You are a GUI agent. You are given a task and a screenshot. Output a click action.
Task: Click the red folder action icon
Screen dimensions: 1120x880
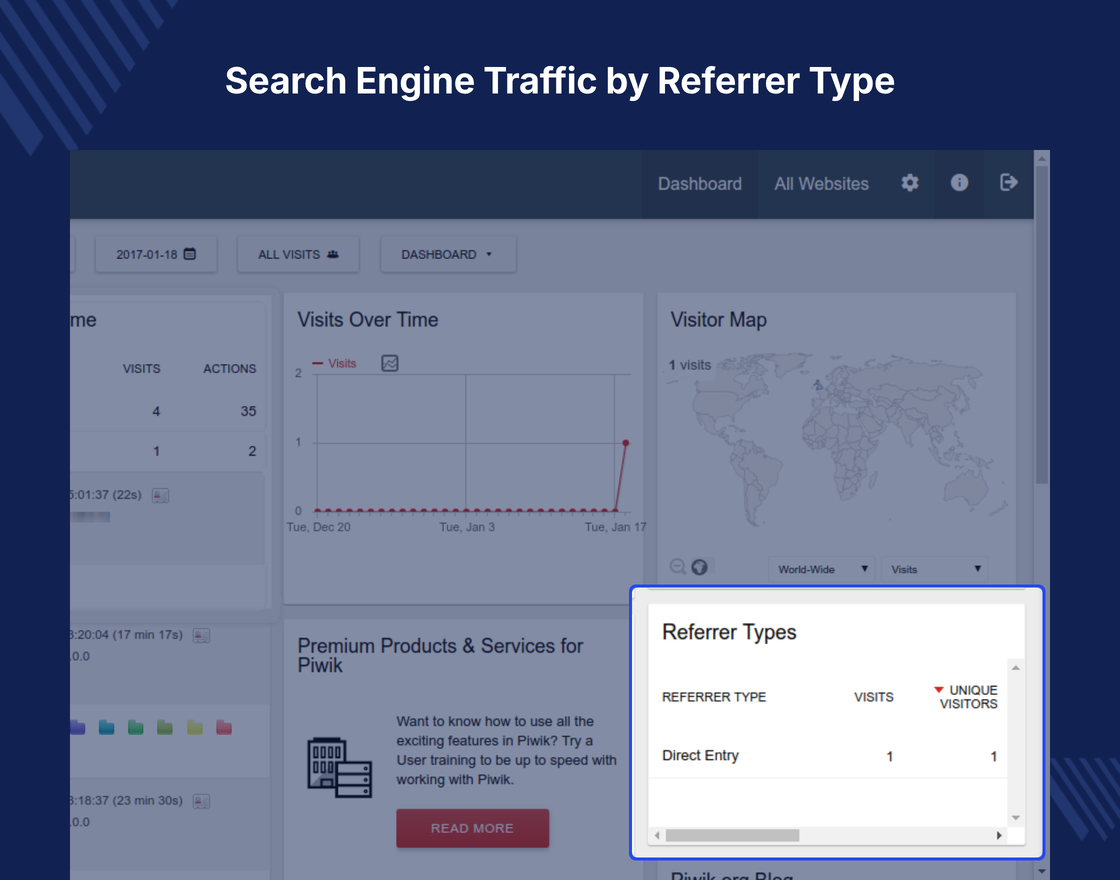coord(224,727)
